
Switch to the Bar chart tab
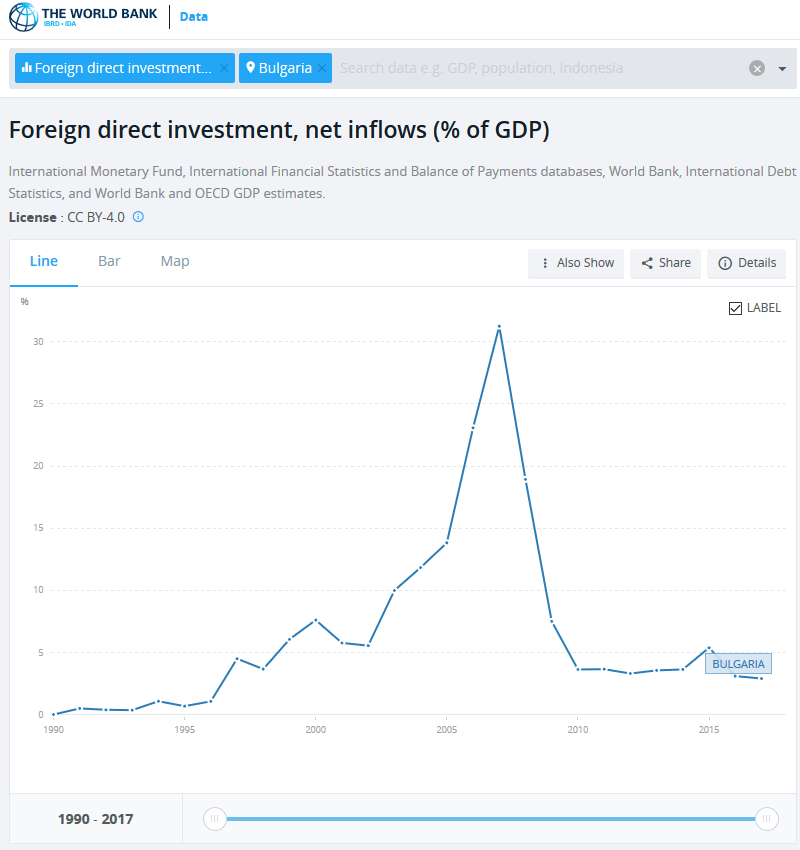pyautogui.click(x=109, y=261)
